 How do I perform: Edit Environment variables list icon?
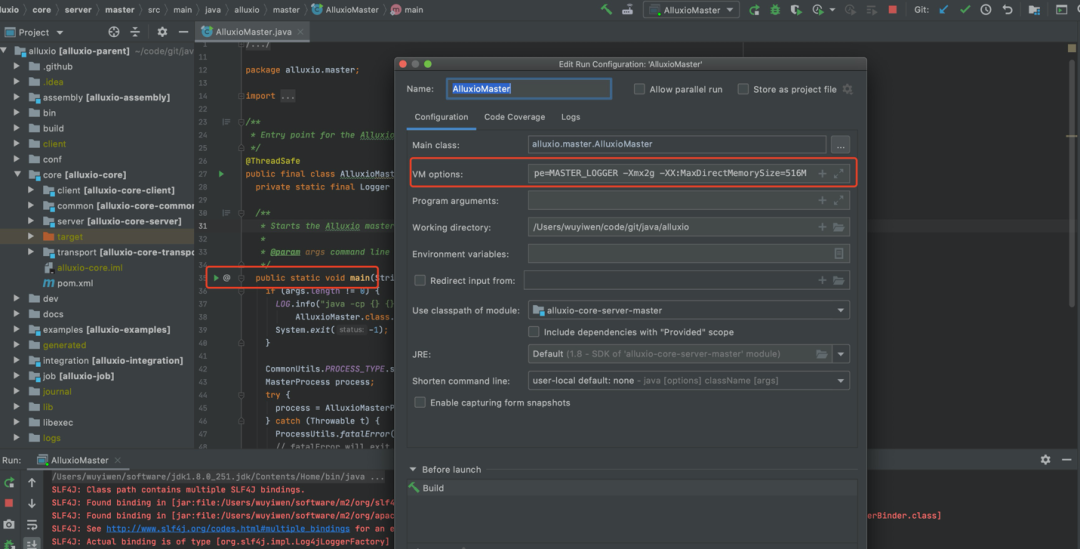coord(838,253)
